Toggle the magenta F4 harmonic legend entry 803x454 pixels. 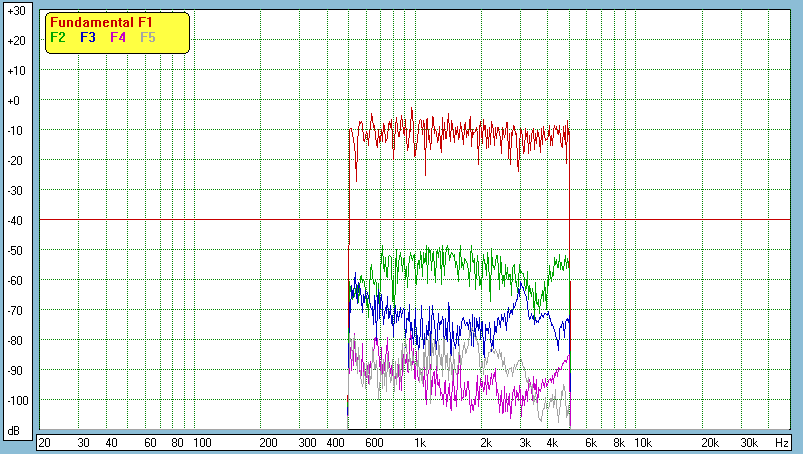click(x=118, y=38)
